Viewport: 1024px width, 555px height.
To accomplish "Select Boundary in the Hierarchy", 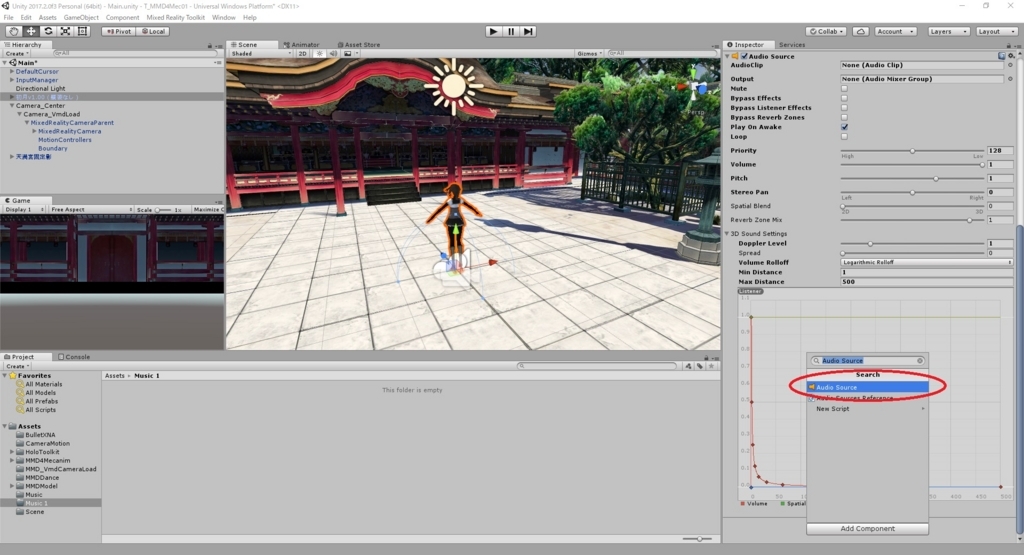I will click(x=53, y=148).
